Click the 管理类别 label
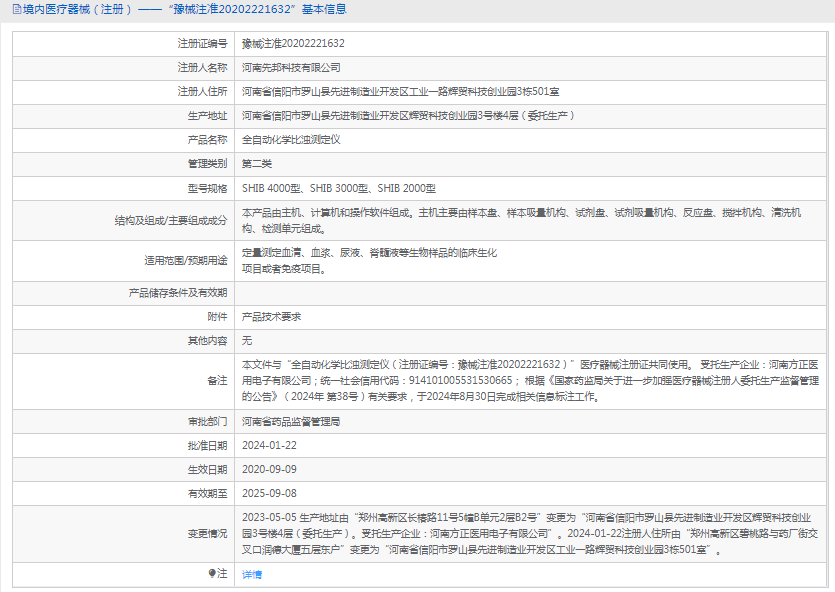Image resolution: width=835 pixels, height=592 pixels. pyautogui.click(x=207, y=163)
